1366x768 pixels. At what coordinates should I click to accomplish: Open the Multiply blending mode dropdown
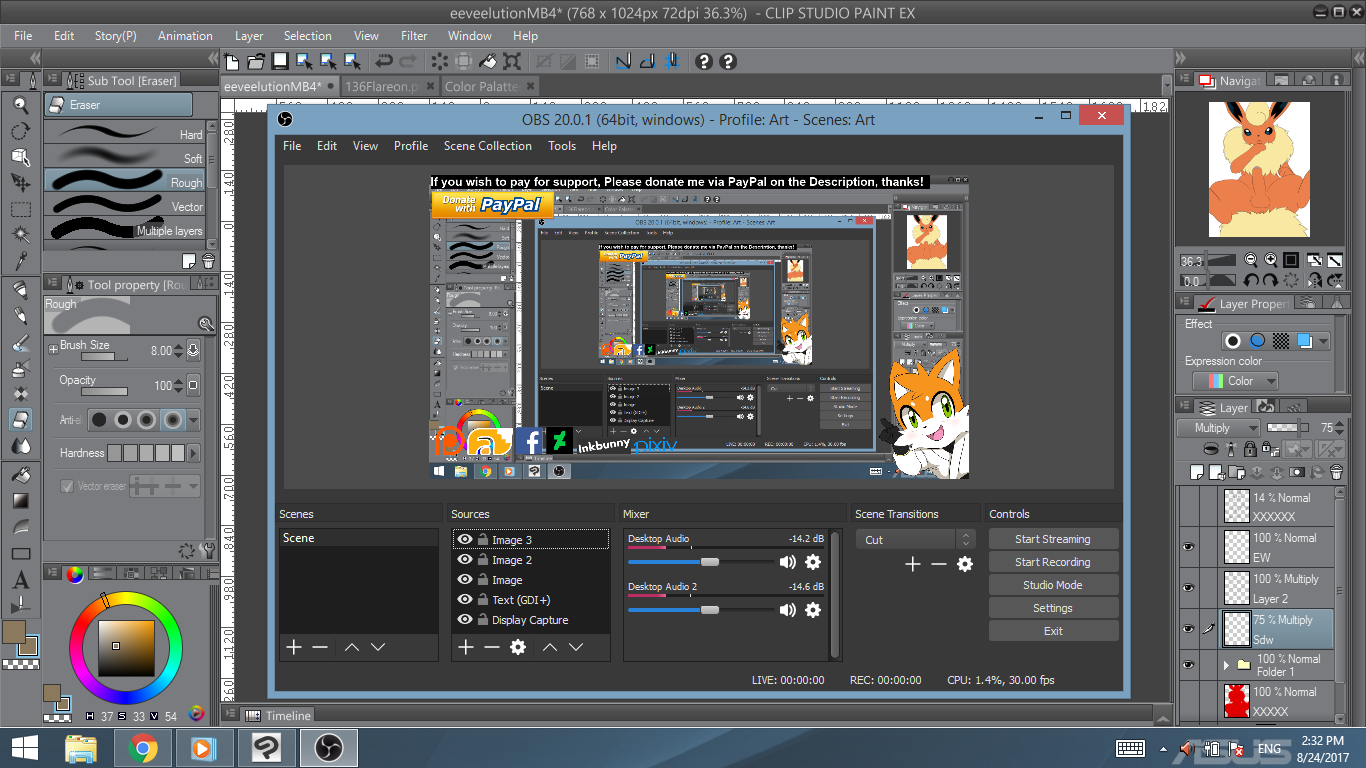tap(1218, 428)
